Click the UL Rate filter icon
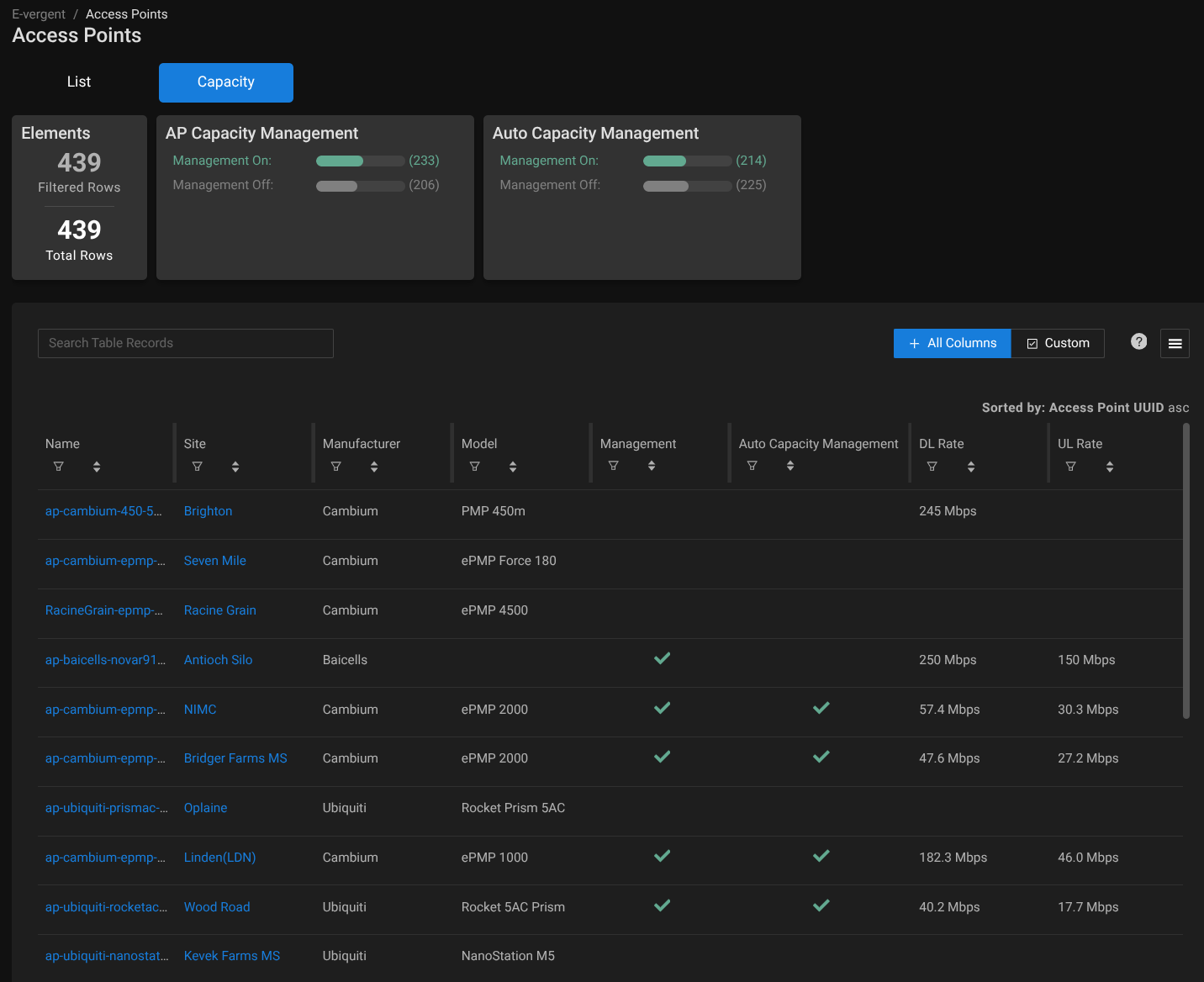Viewport: 1204px width, 982px height. click(1071, 467)
